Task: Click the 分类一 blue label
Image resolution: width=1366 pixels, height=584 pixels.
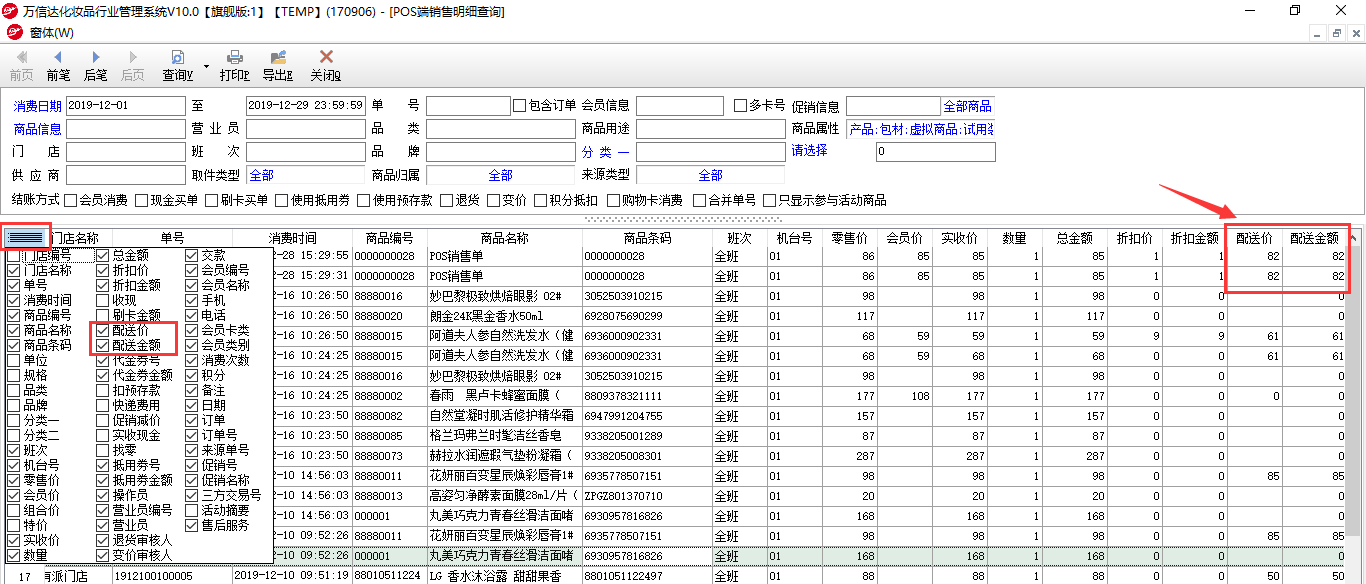Action: (605, 152)
